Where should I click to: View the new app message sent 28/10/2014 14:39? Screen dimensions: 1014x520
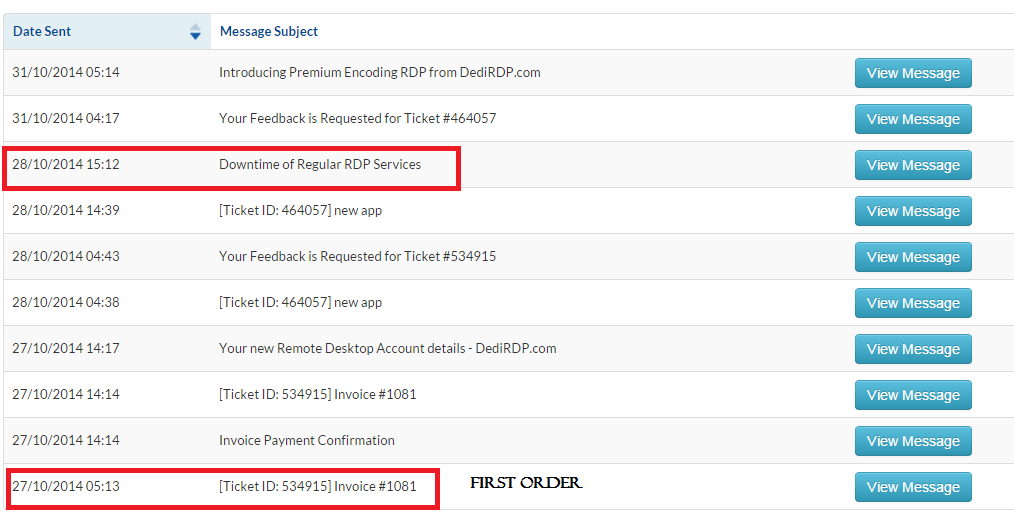[x=912, y=211]
